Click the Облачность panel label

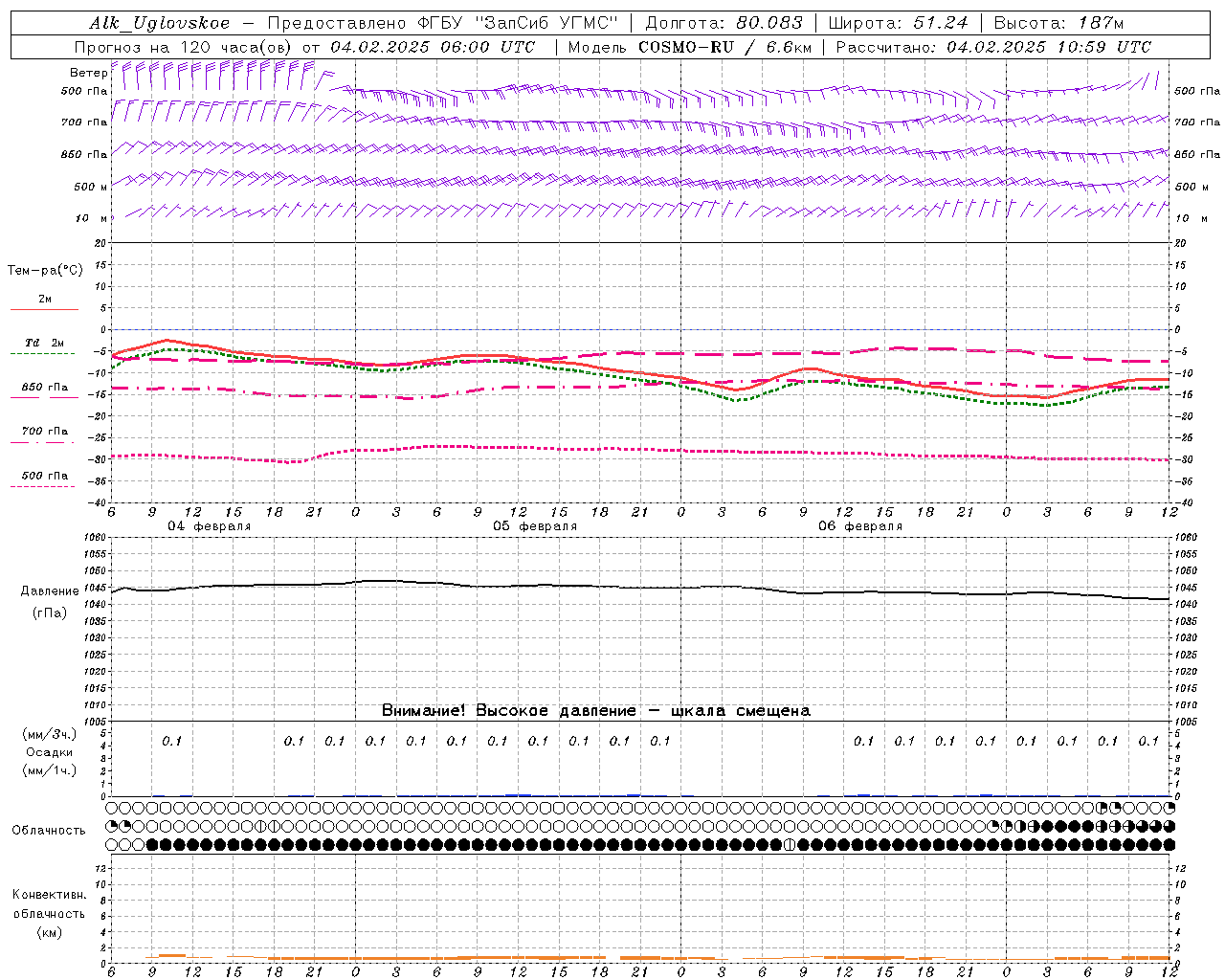[49, 830]
